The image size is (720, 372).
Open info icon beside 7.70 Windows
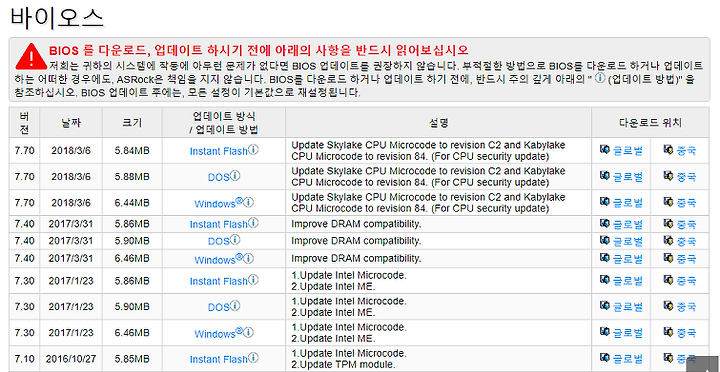pos(249,202)
